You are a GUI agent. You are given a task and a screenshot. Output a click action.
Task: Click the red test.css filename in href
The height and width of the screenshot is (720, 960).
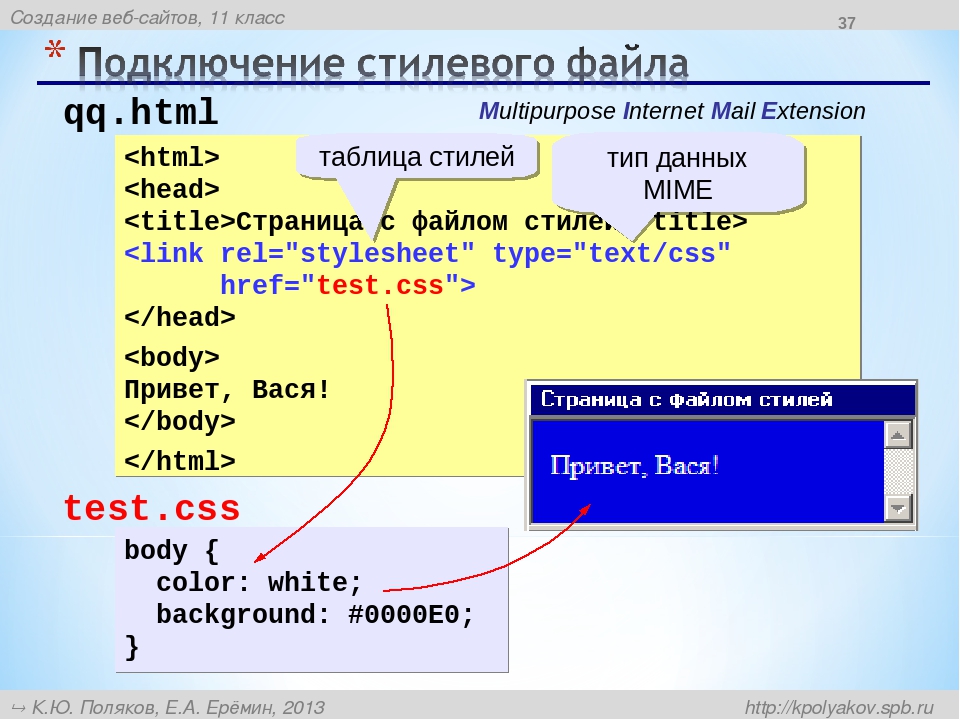click(x=380, y=285)
